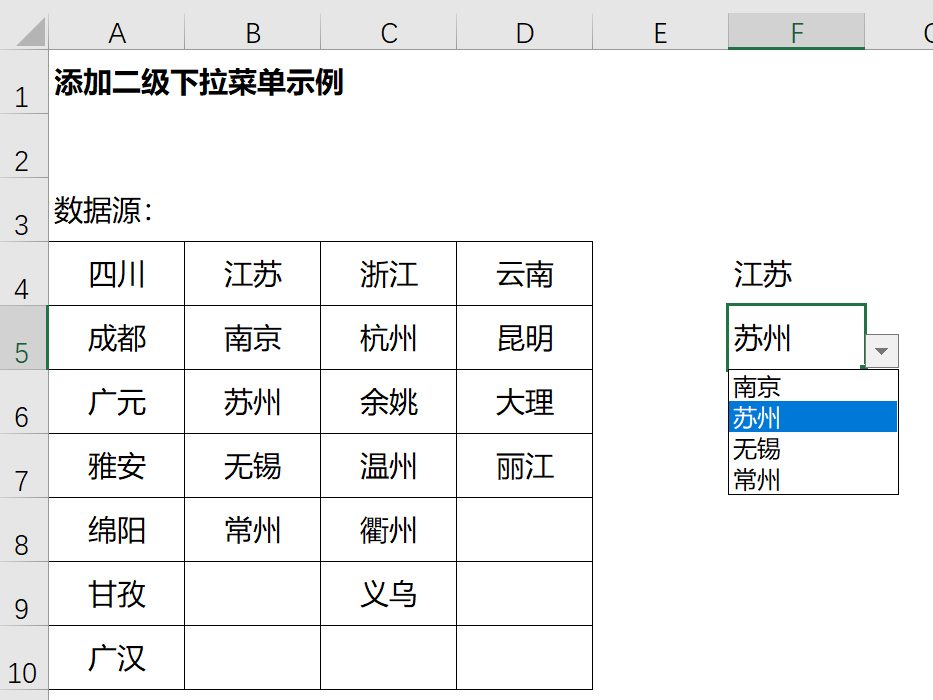Select the 广汉 cell in column A
This screenshot has width=933, height=700.
117,658
